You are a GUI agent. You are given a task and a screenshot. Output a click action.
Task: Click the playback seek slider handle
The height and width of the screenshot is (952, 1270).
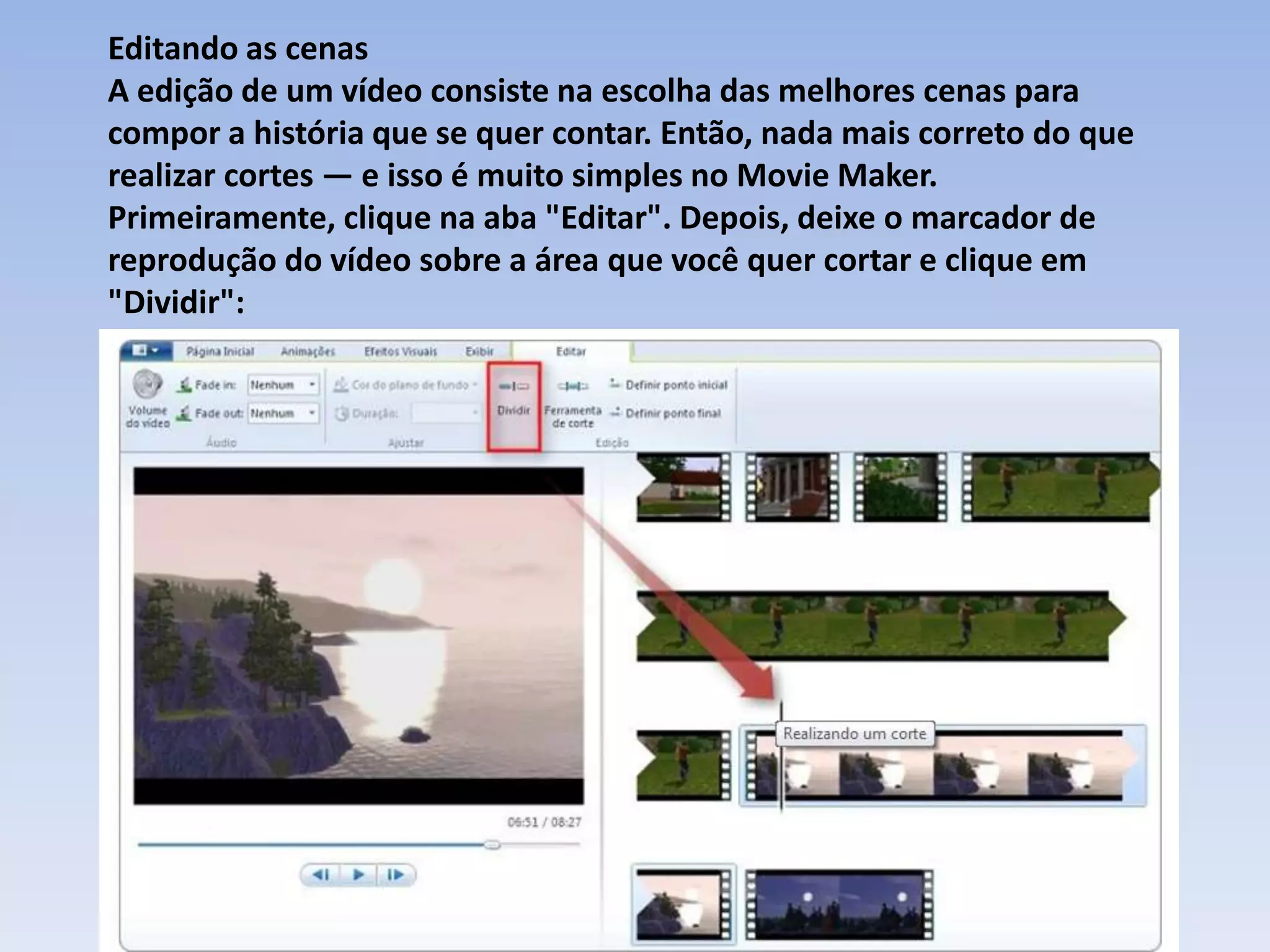[492, 844]
